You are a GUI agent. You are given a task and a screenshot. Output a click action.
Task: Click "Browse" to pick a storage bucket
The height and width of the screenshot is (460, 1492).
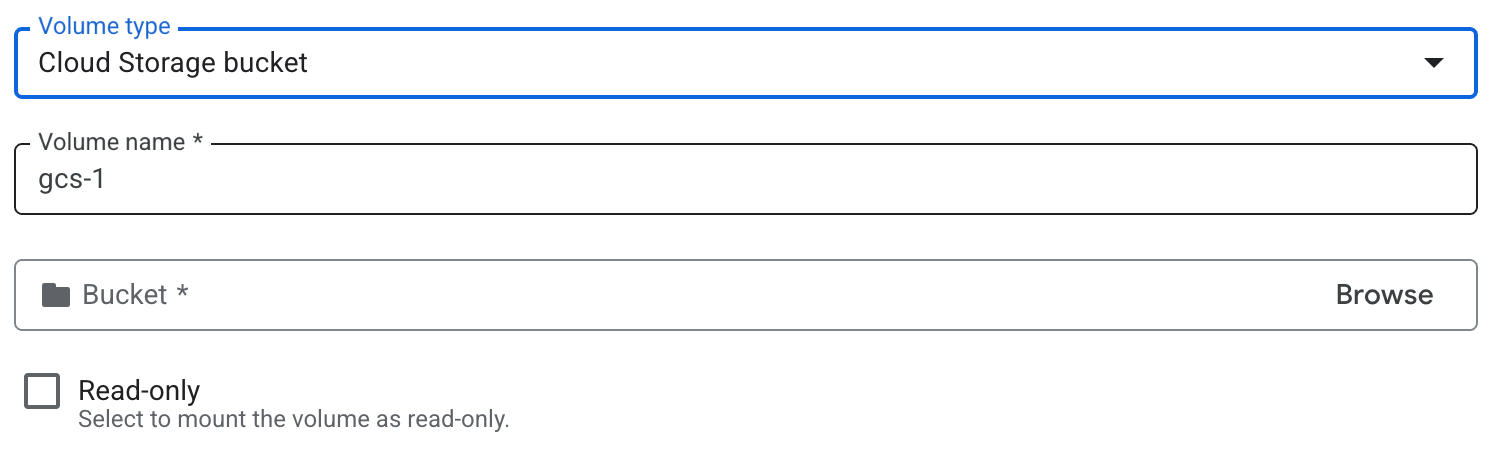coord(1384,295)
